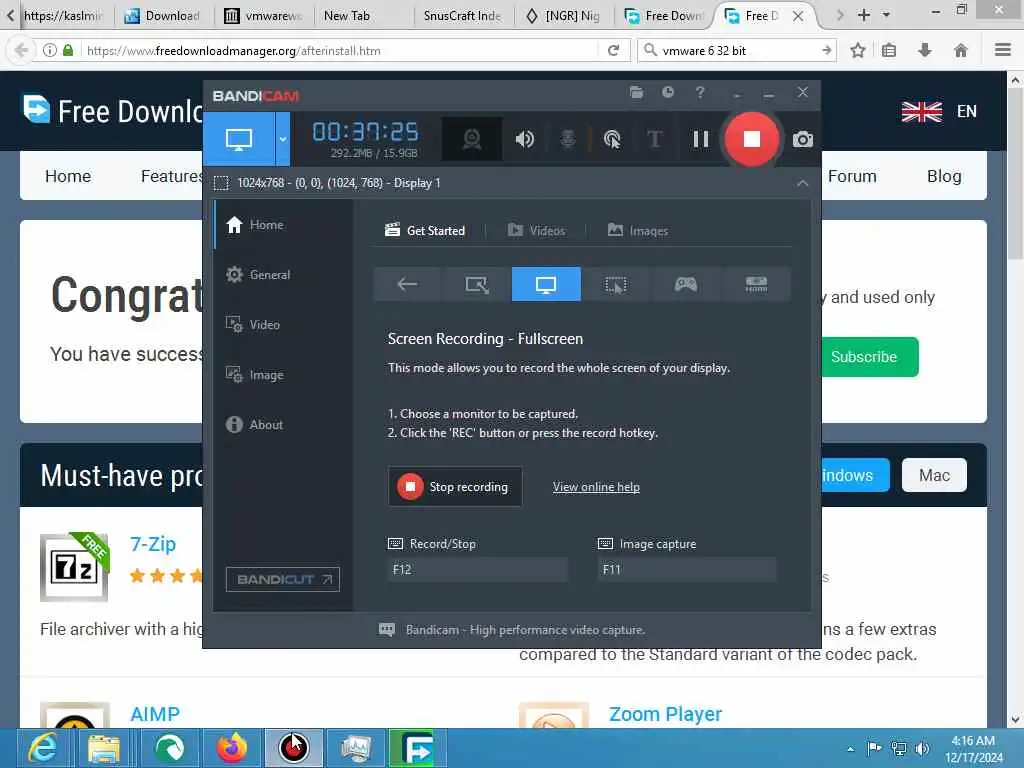Select the screen recording mode button in Bandicam
Viewport: 1024px width, 768px height.
coord(238,139)
